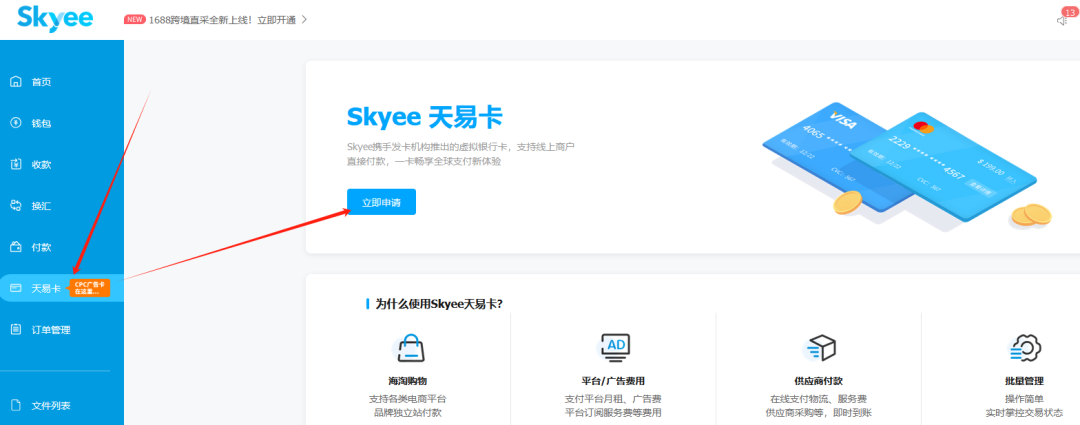Click the package box 供应商付款 icon
The image size is (1080, 425).
819,348
